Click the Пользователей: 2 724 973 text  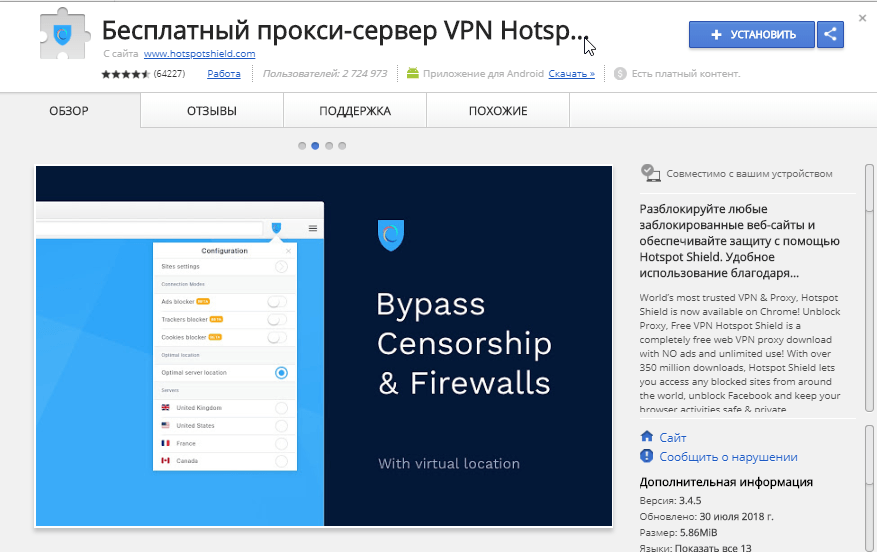click(x=325, y=74)
